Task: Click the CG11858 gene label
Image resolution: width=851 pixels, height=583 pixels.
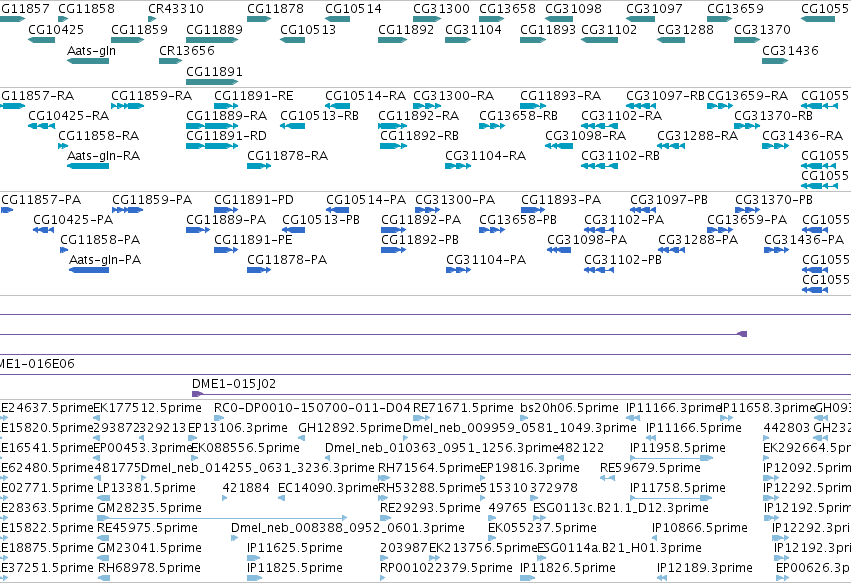Action: [x=86, y=9]
